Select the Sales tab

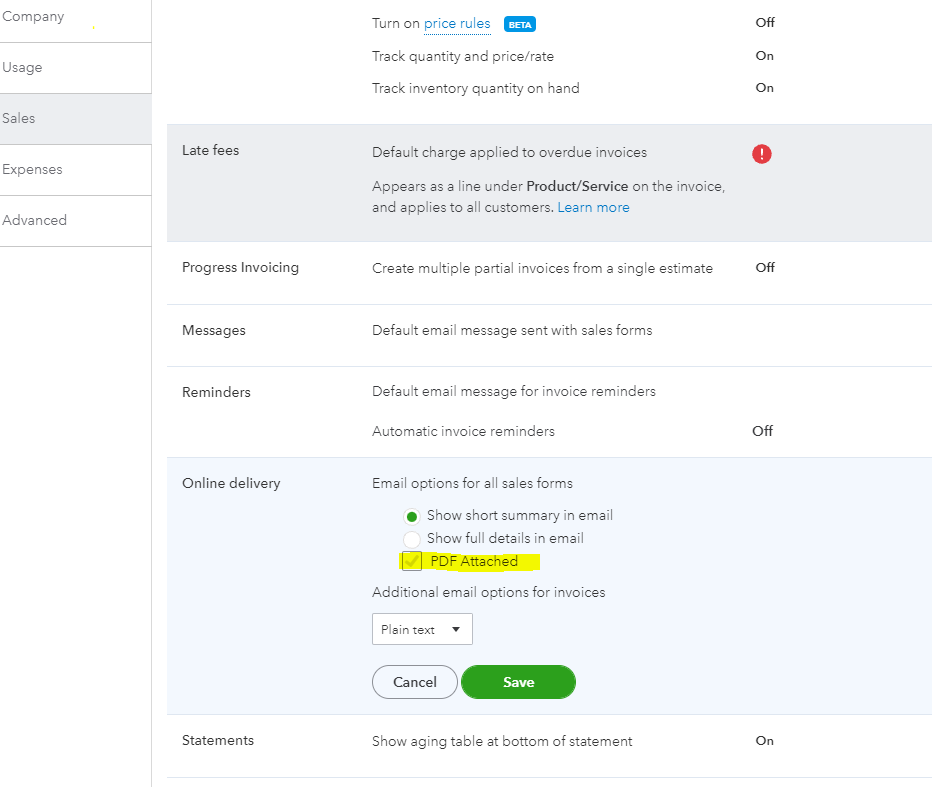[x=19, y=119]
